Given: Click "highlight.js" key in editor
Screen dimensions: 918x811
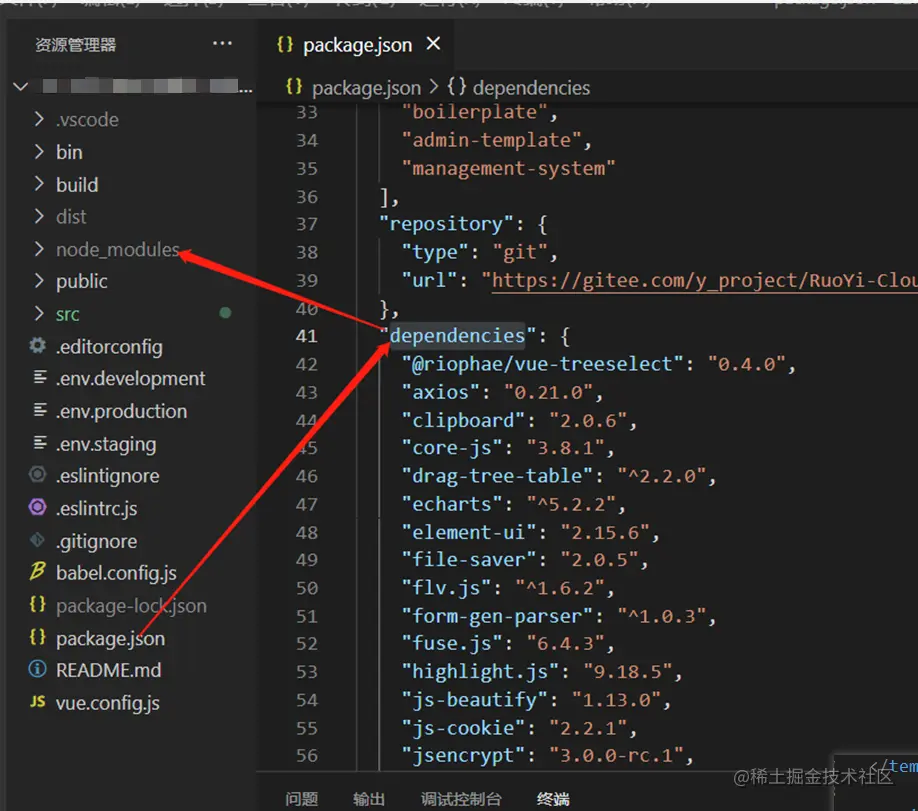Looking at the screenshot, I should 481,672.
